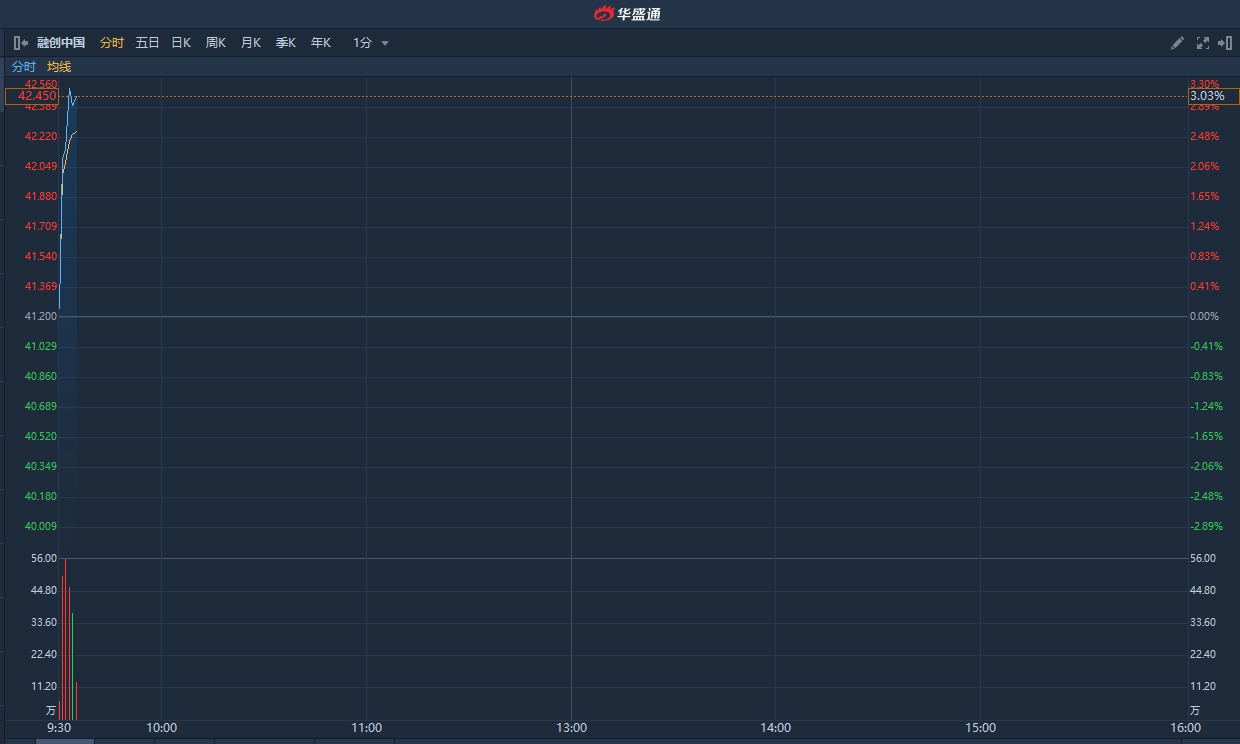1240x744 pixels.
Task: Click the pencil drawing tool icon
Action: pos(1177,43)
